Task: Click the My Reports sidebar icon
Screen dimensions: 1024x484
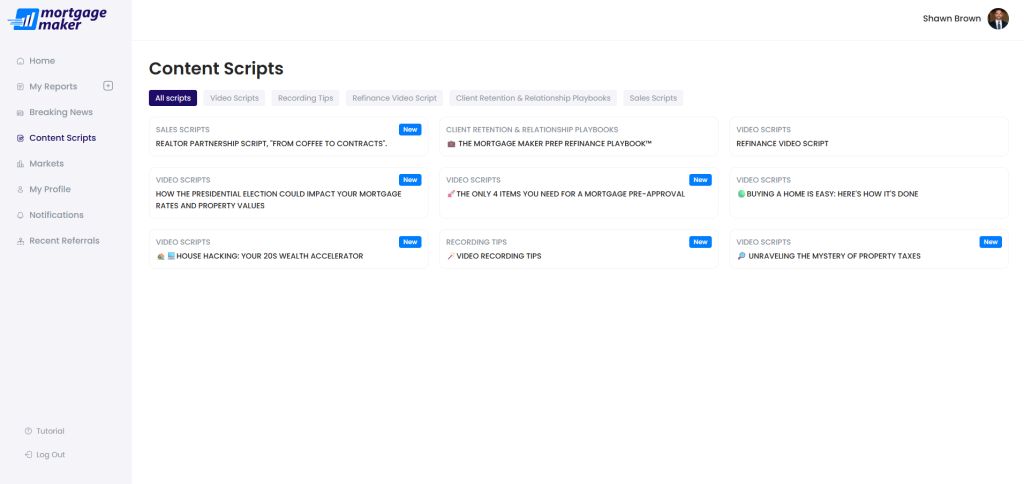Action: 20,87
